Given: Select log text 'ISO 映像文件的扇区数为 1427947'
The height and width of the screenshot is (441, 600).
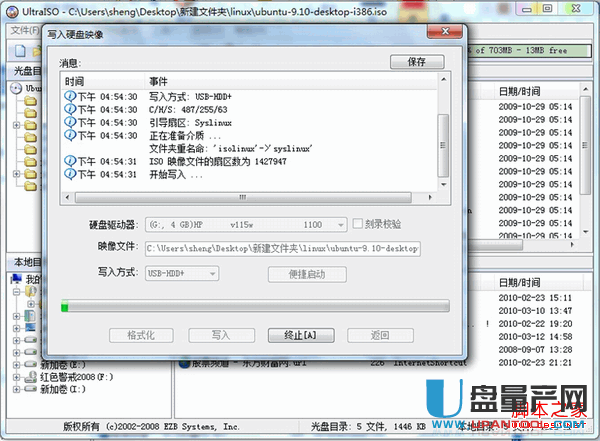Looking at the screenshot, I should click(218, 162).
